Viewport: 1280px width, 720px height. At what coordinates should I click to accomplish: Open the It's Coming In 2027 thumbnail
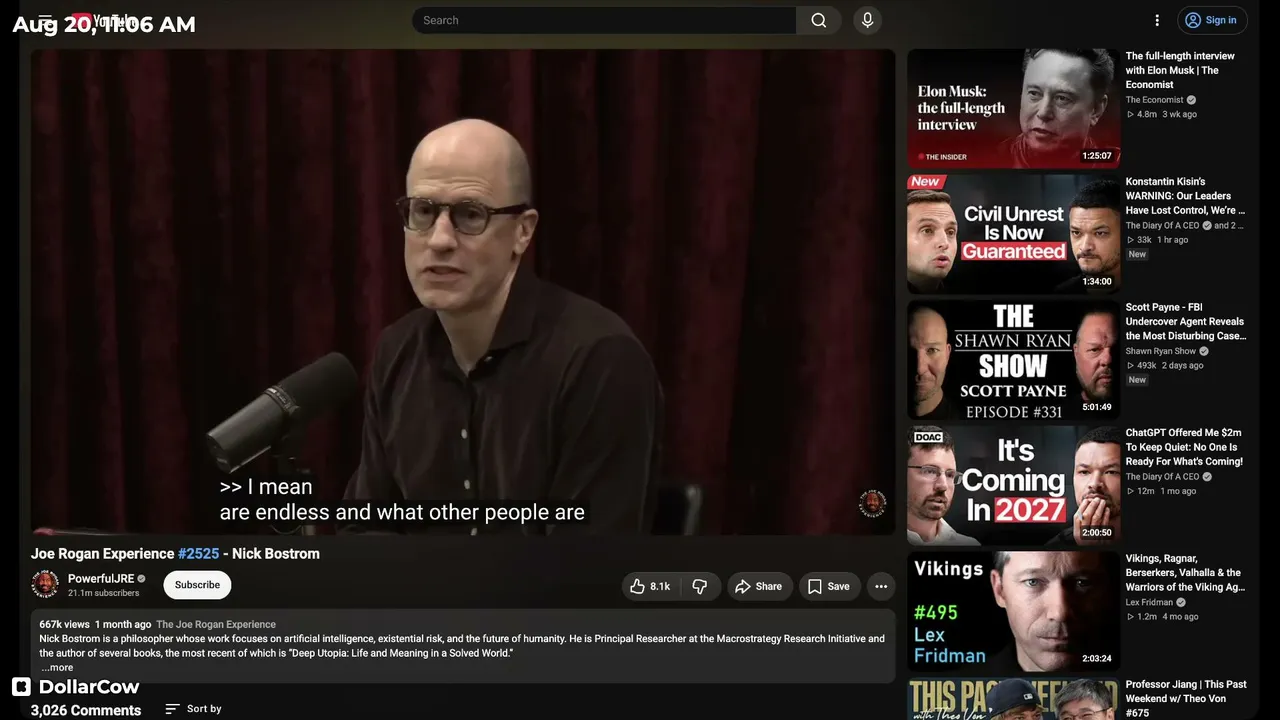coord(1013,486)
